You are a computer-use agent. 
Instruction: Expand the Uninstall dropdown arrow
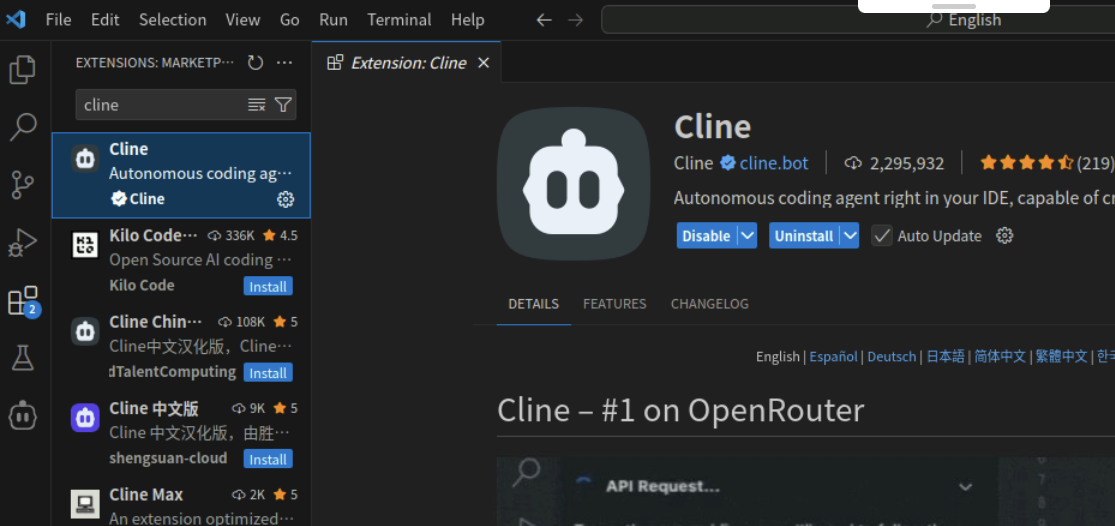point(850,235)
